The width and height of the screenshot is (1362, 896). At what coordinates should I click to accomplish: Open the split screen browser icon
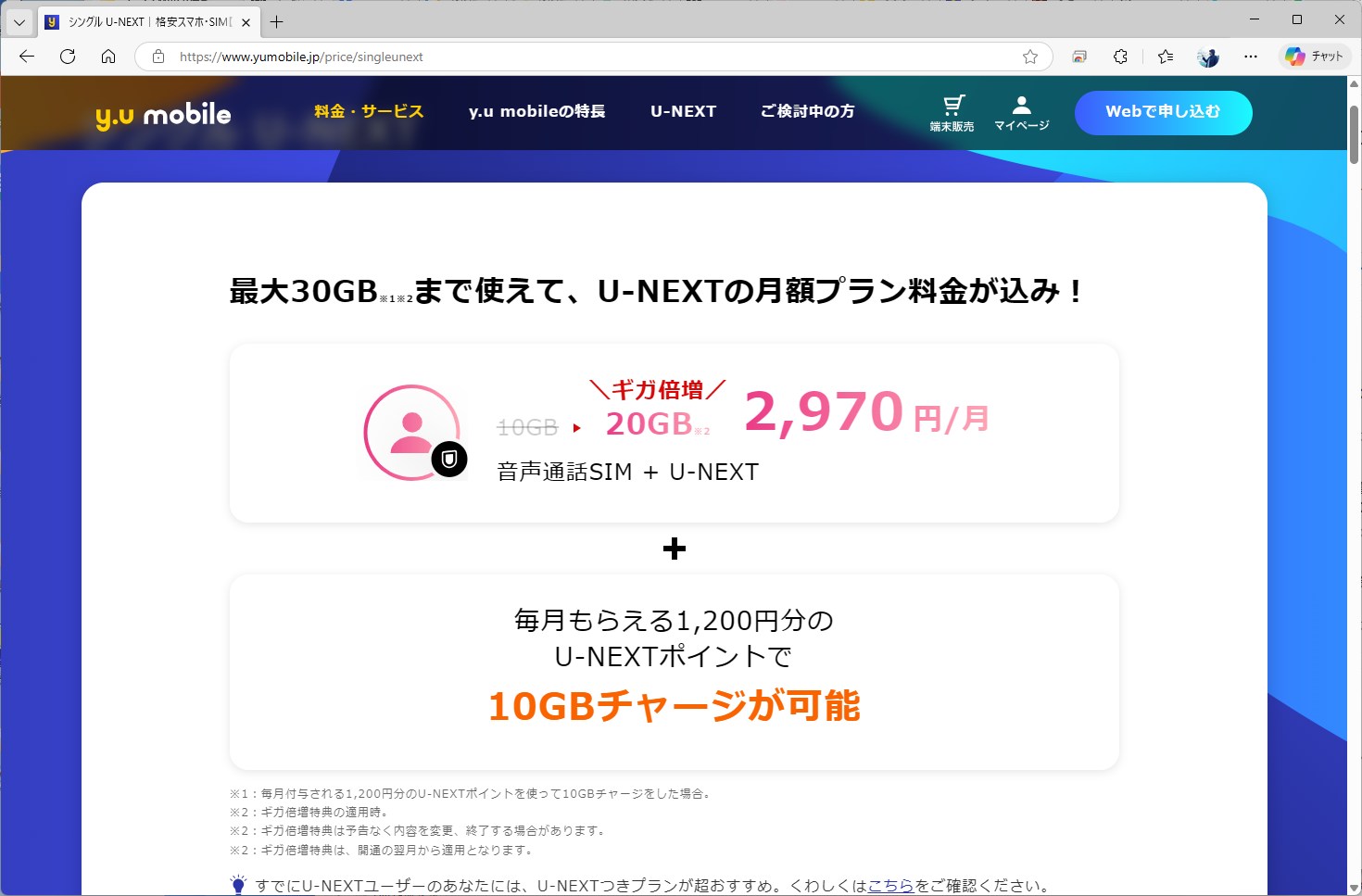(x=1078, y=57)
